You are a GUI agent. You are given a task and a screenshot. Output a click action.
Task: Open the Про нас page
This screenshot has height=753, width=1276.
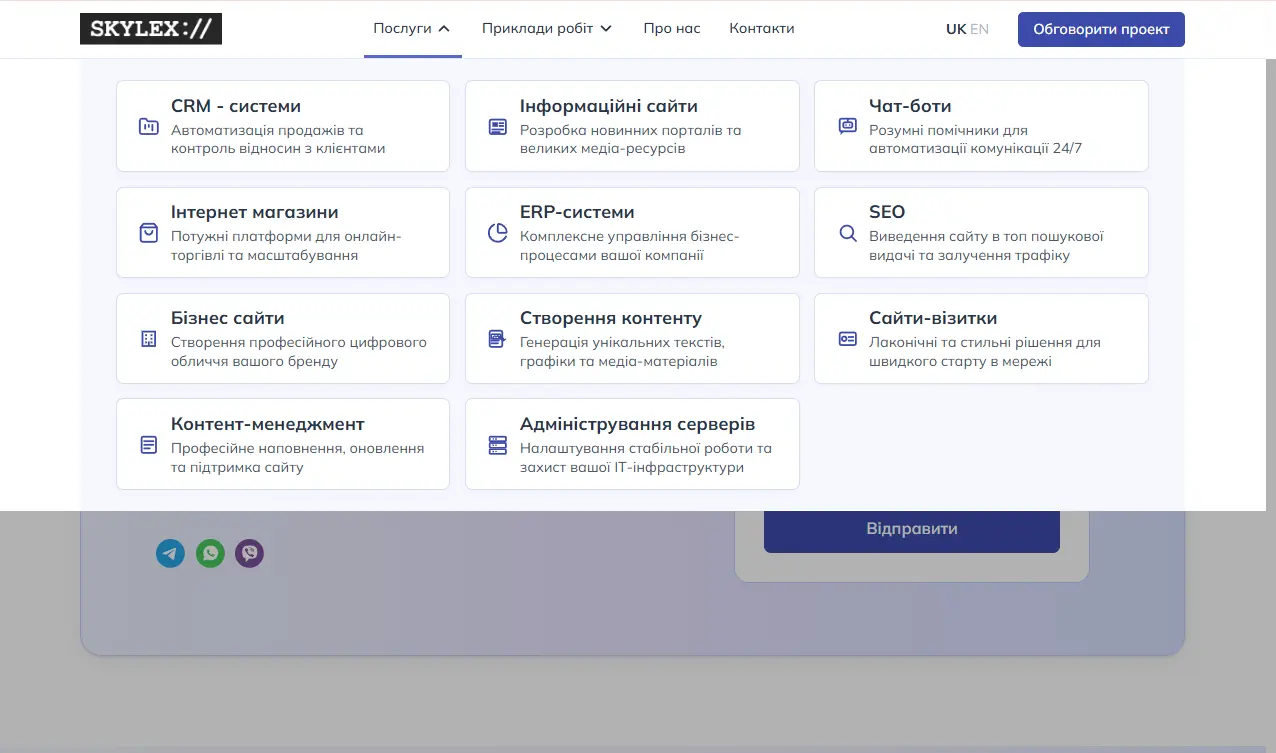click(x=672, y=28)
